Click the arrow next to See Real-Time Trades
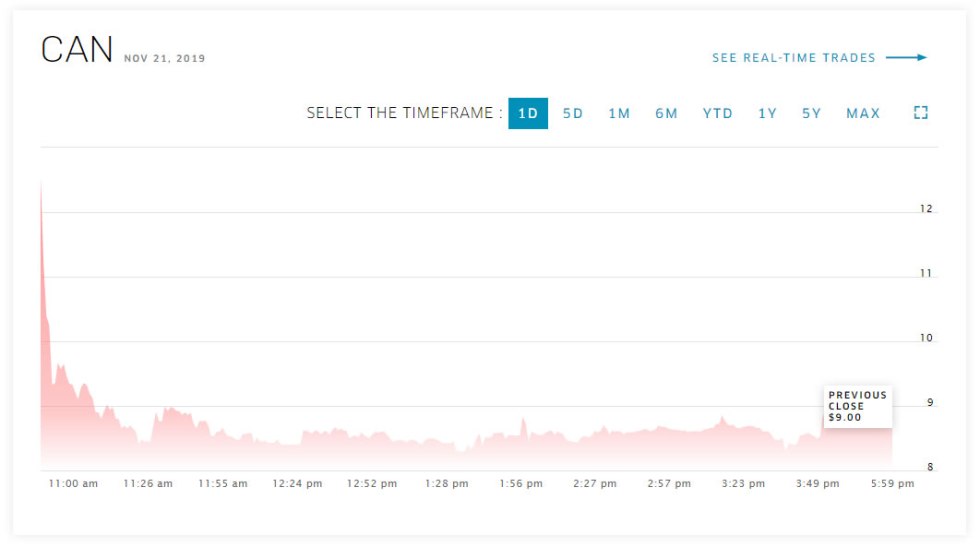 click(906, 58)
